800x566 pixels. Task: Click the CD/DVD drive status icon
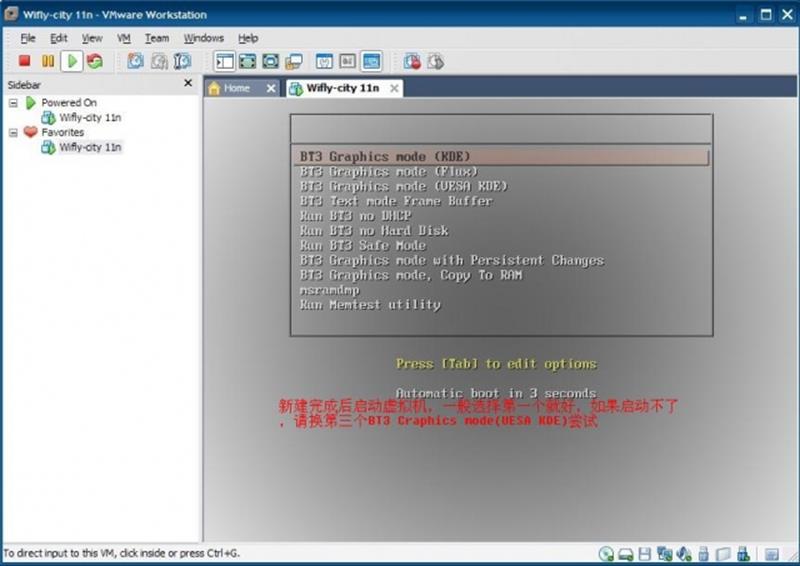606,554
